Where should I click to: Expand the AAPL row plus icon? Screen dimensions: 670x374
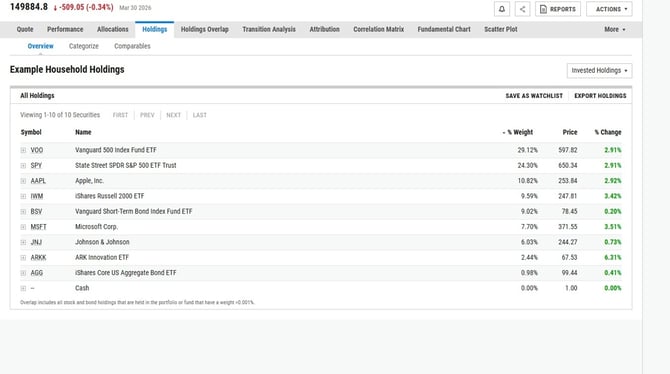click(23, 181)
